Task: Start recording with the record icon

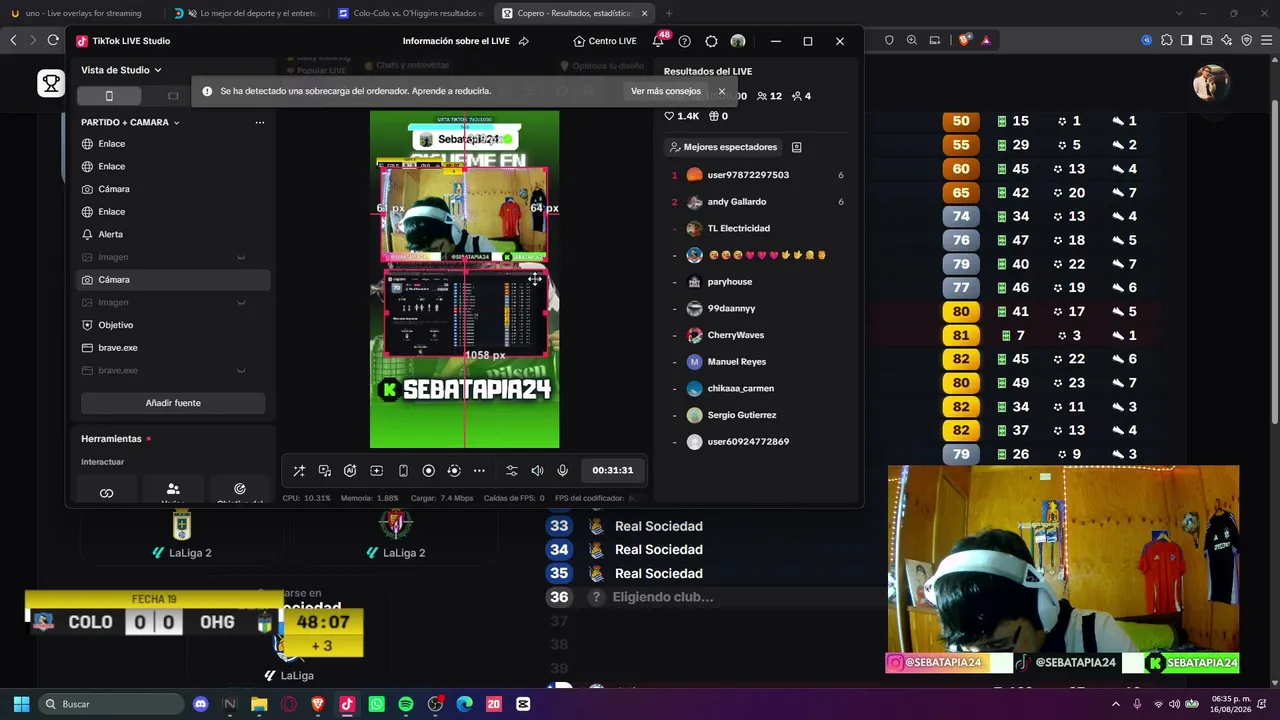Action: tap(429, 470)
